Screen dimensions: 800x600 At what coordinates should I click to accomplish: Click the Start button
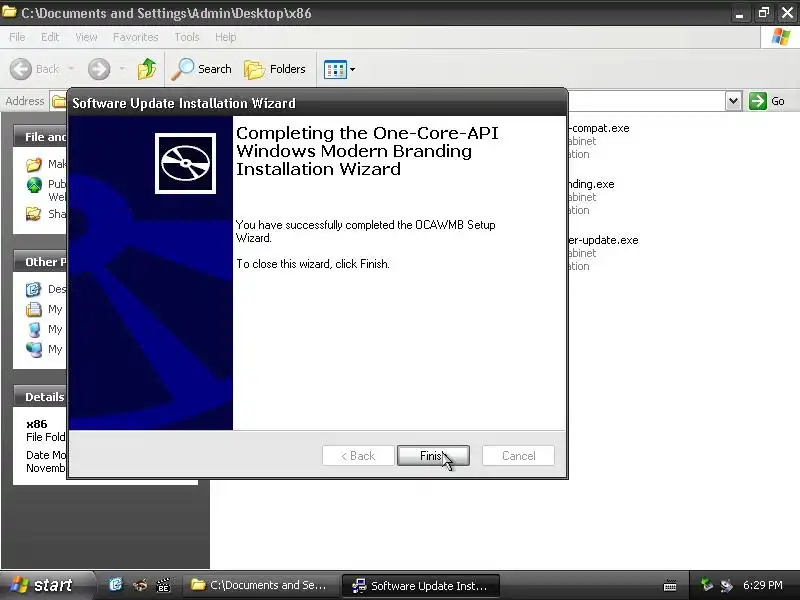click(47, 585)
